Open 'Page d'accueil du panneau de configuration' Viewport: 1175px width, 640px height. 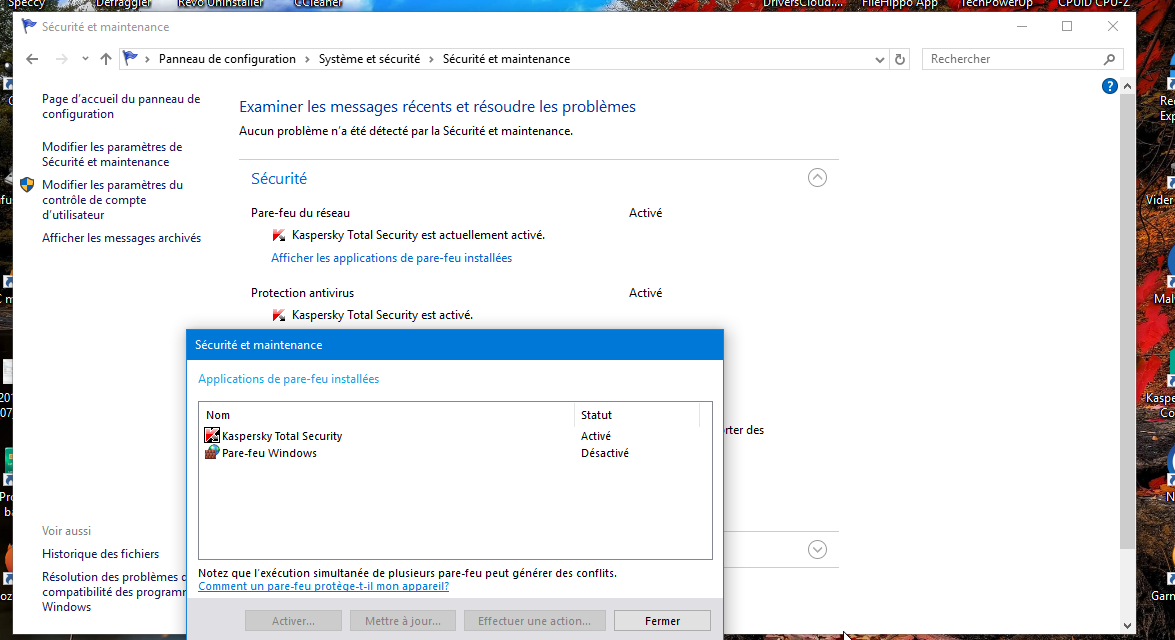[121, 106]
